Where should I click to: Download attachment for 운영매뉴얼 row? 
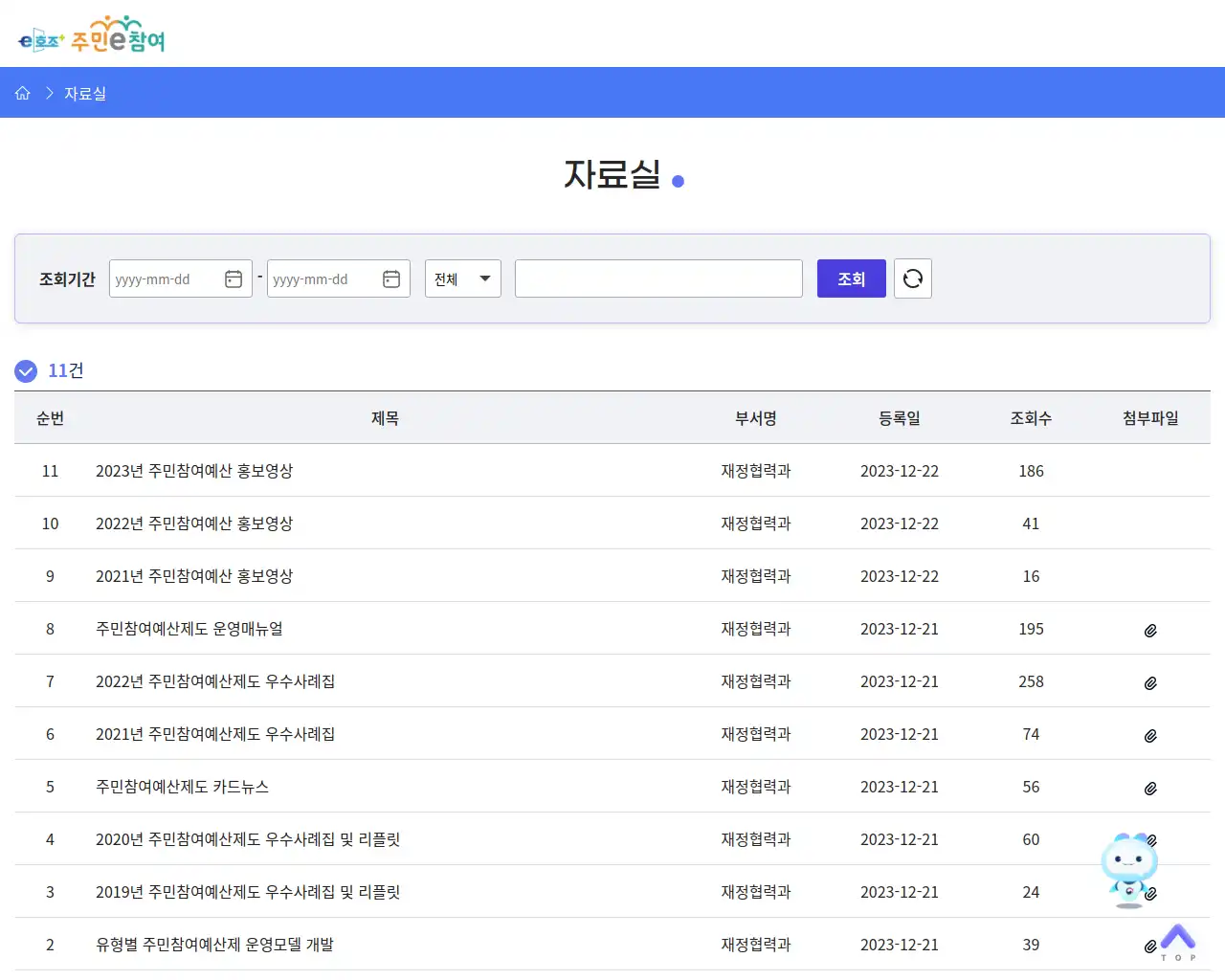click(x=1150, y=631)
